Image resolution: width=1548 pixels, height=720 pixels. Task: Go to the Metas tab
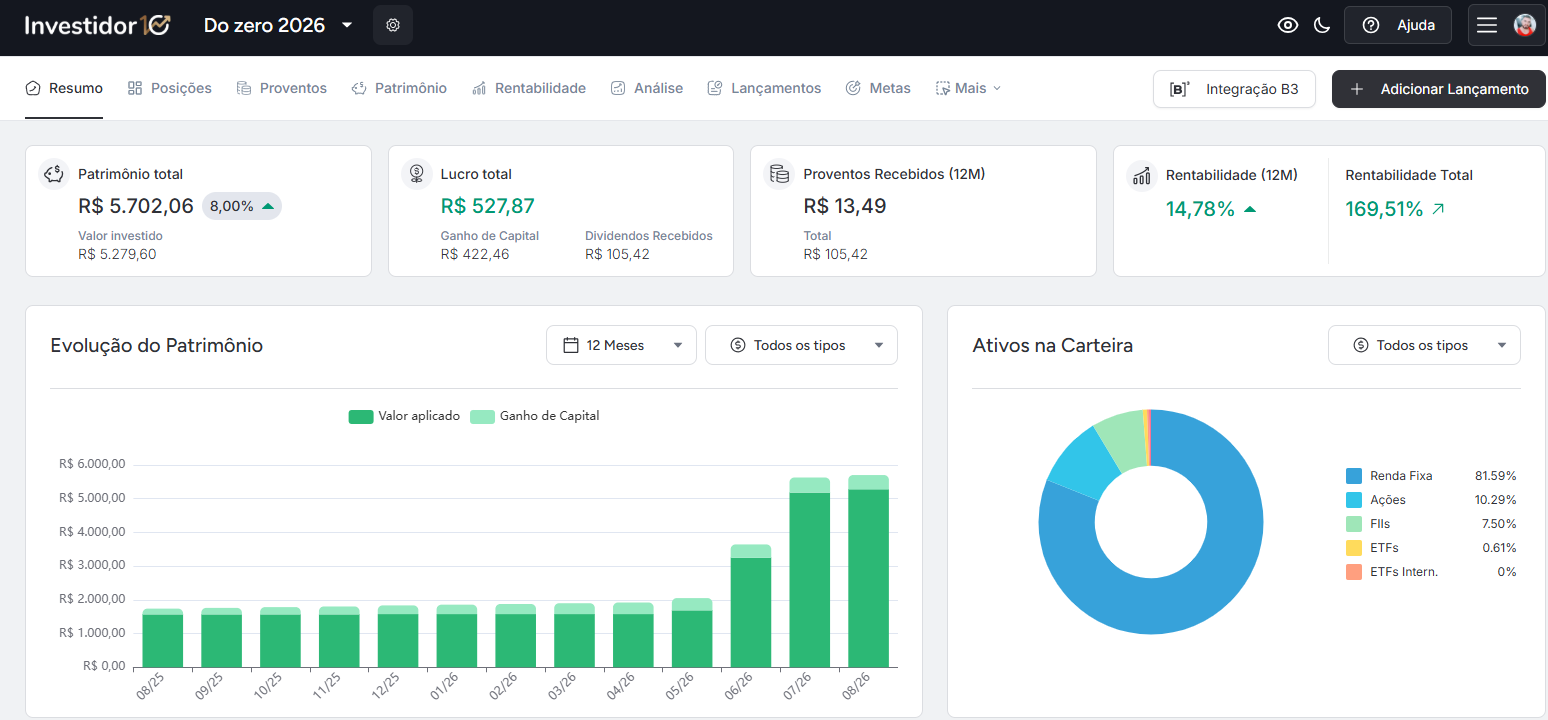click(878, 88)
